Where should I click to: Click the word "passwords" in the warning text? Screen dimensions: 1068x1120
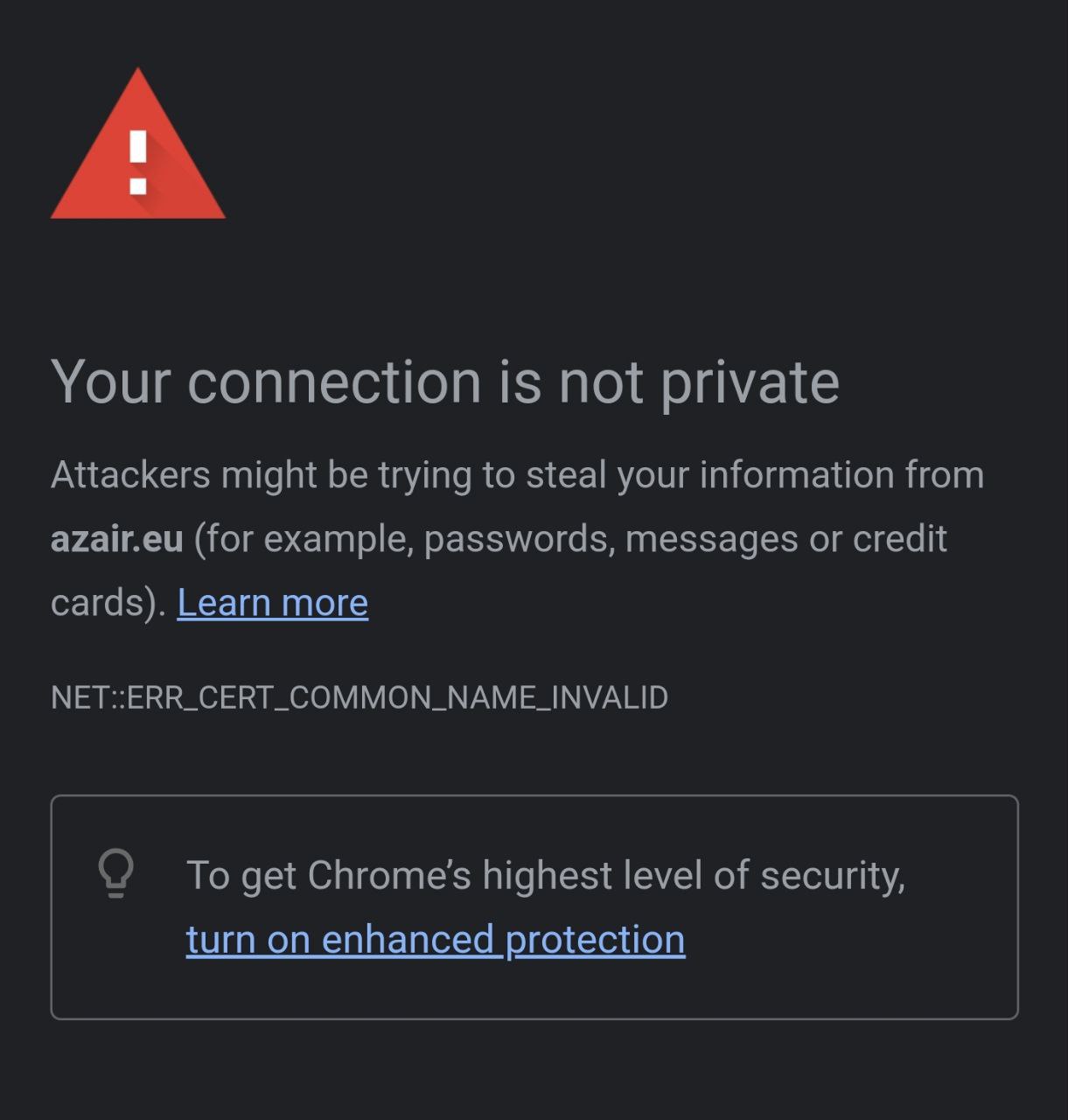tap(515, 539)
